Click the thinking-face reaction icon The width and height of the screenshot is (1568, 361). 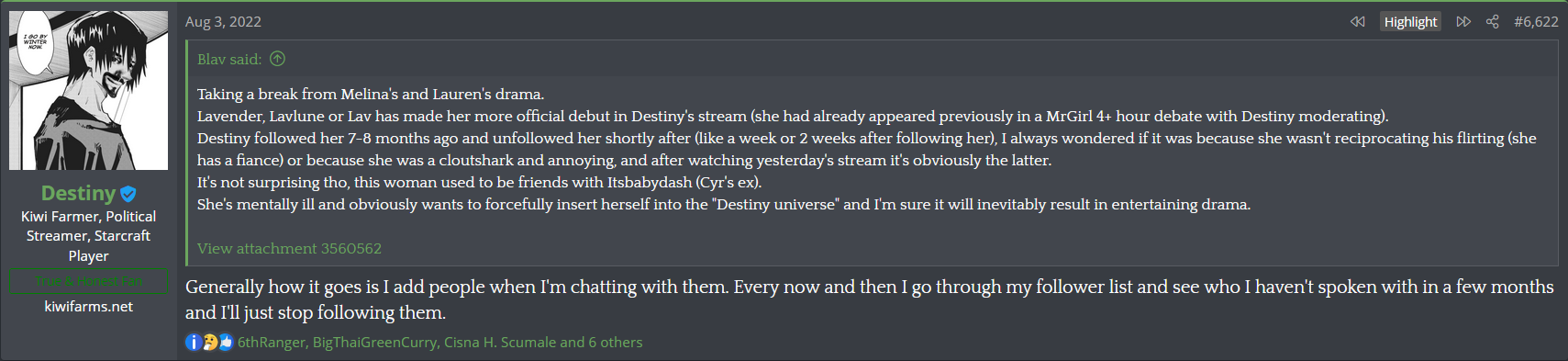(209, 343)
